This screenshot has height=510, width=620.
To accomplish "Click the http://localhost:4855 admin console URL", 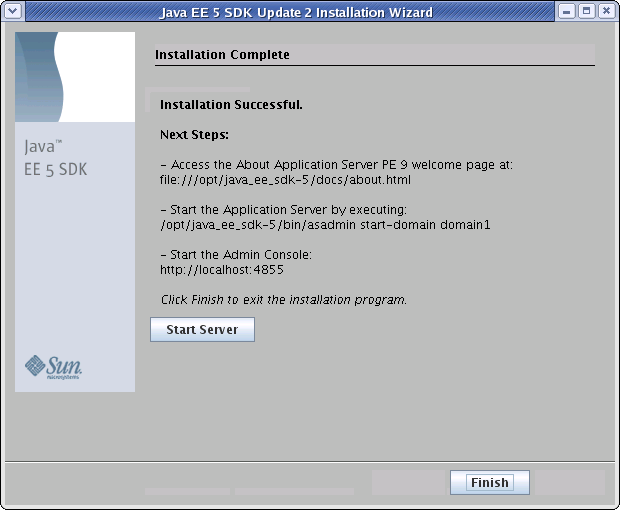I will pos(221,270).
